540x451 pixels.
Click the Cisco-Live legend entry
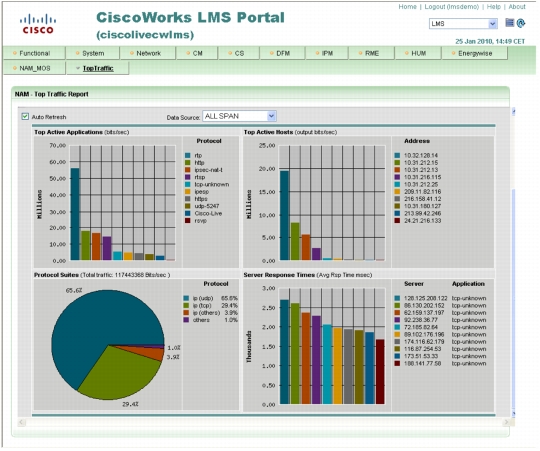[208, 213]
